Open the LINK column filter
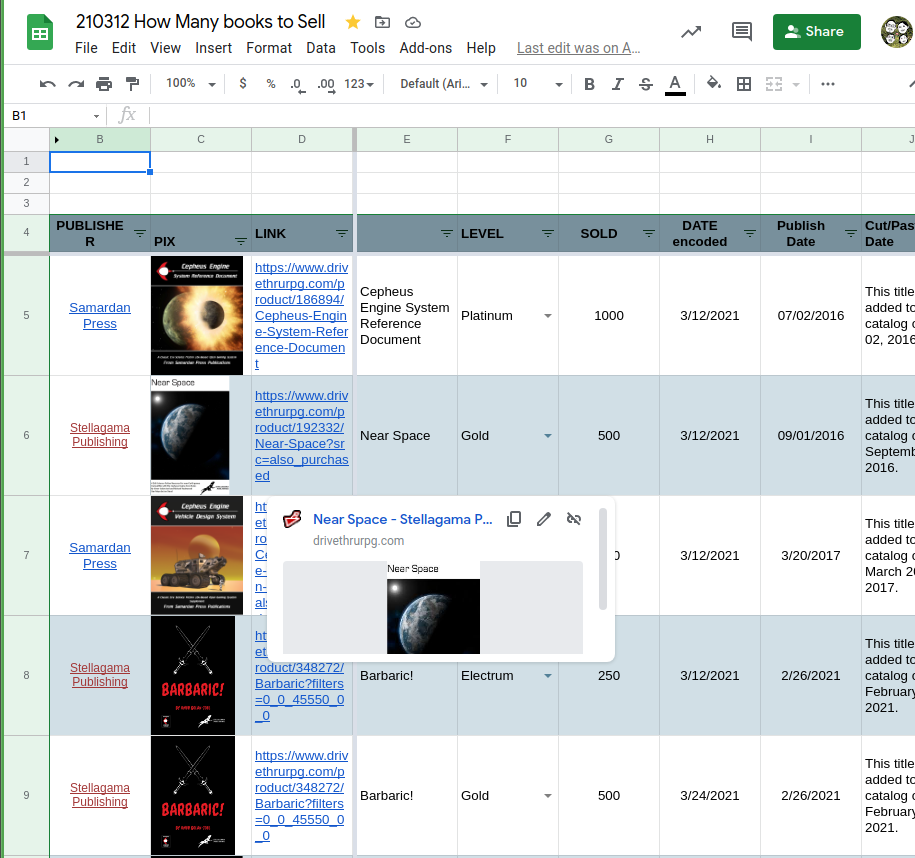The height and width of the screenshot is (858, 915). click(x=342, y=233)
